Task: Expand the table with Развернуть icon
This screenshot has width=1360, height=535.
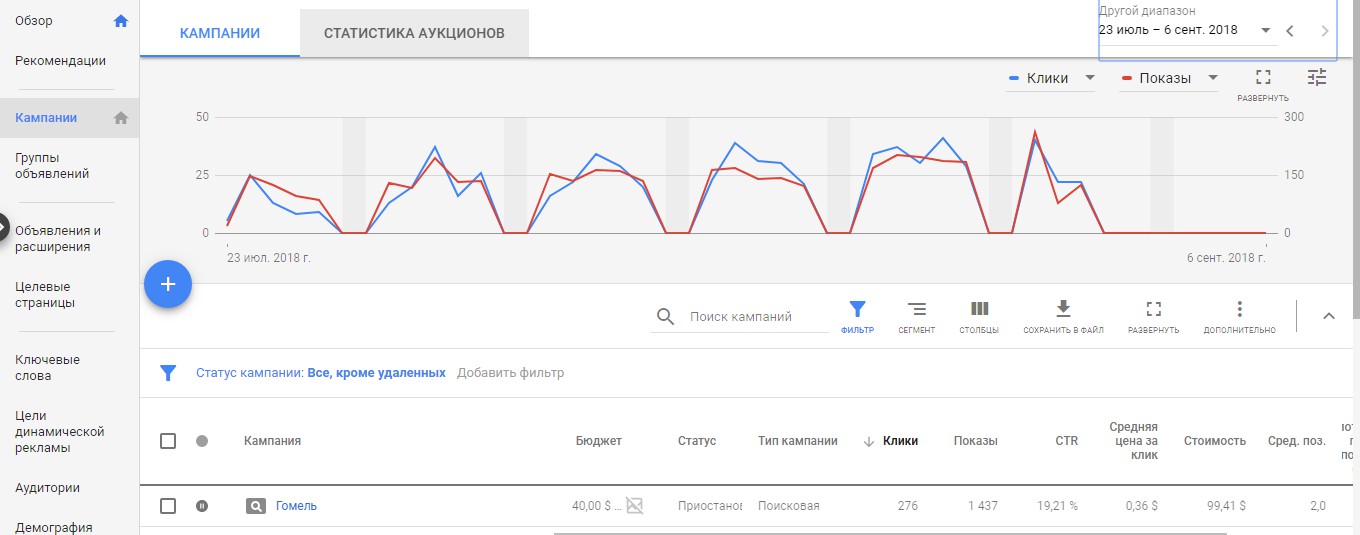Action: coord(1153,309)
